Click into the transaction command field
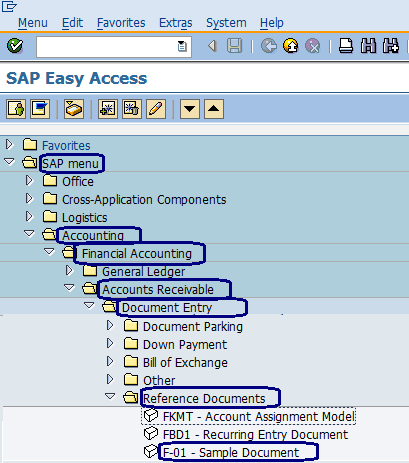The width and height of the screenshot is (409, 463). coord(114,47)
